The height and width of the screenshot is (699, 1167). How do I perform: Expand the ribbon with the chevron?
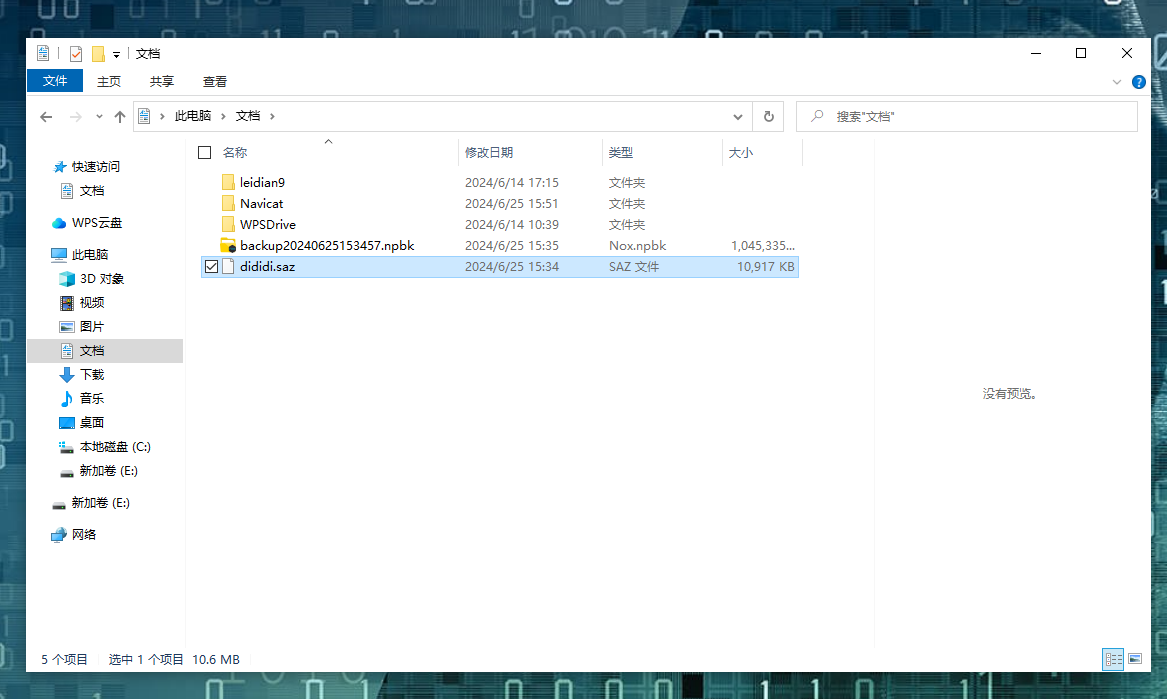point(1117,82)
